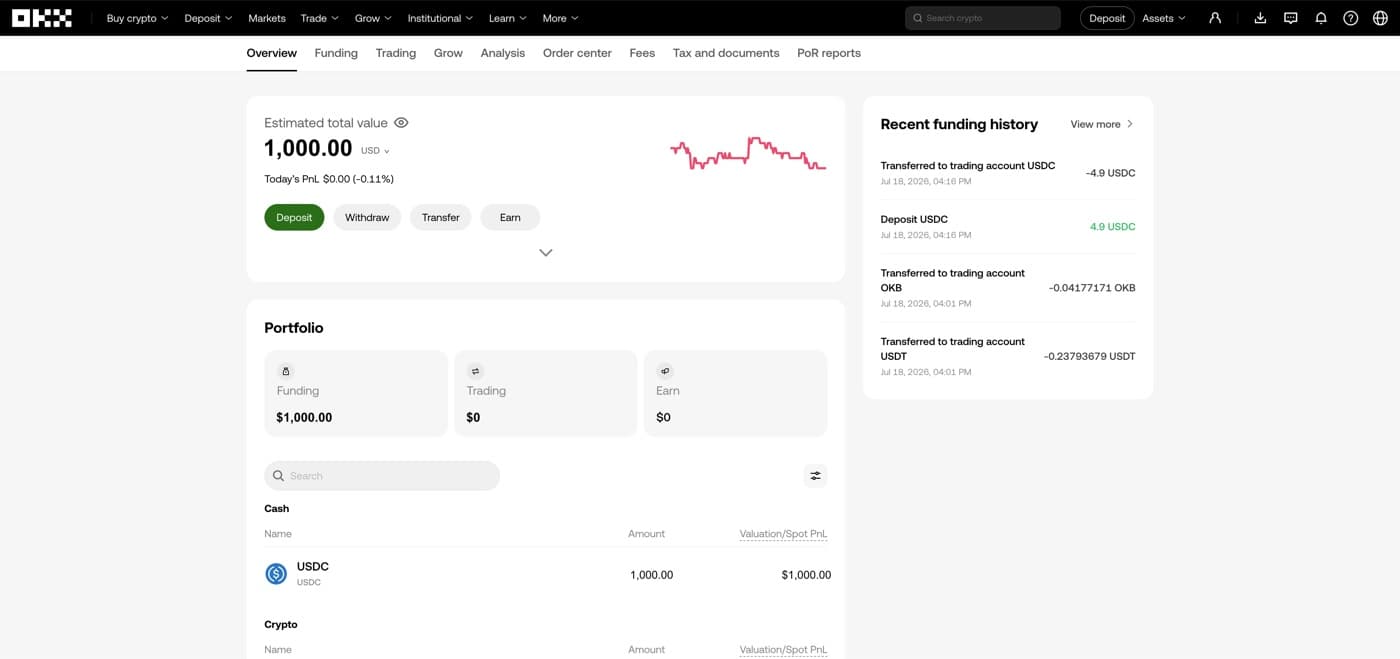
Task: Open the PoR reports tab
Action: click(x=829, y=53)
